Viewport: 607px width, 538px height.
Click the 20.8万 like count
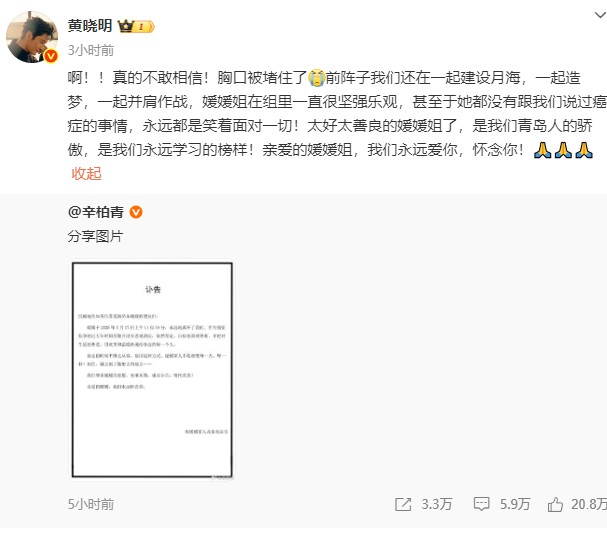tap(589, 504)
